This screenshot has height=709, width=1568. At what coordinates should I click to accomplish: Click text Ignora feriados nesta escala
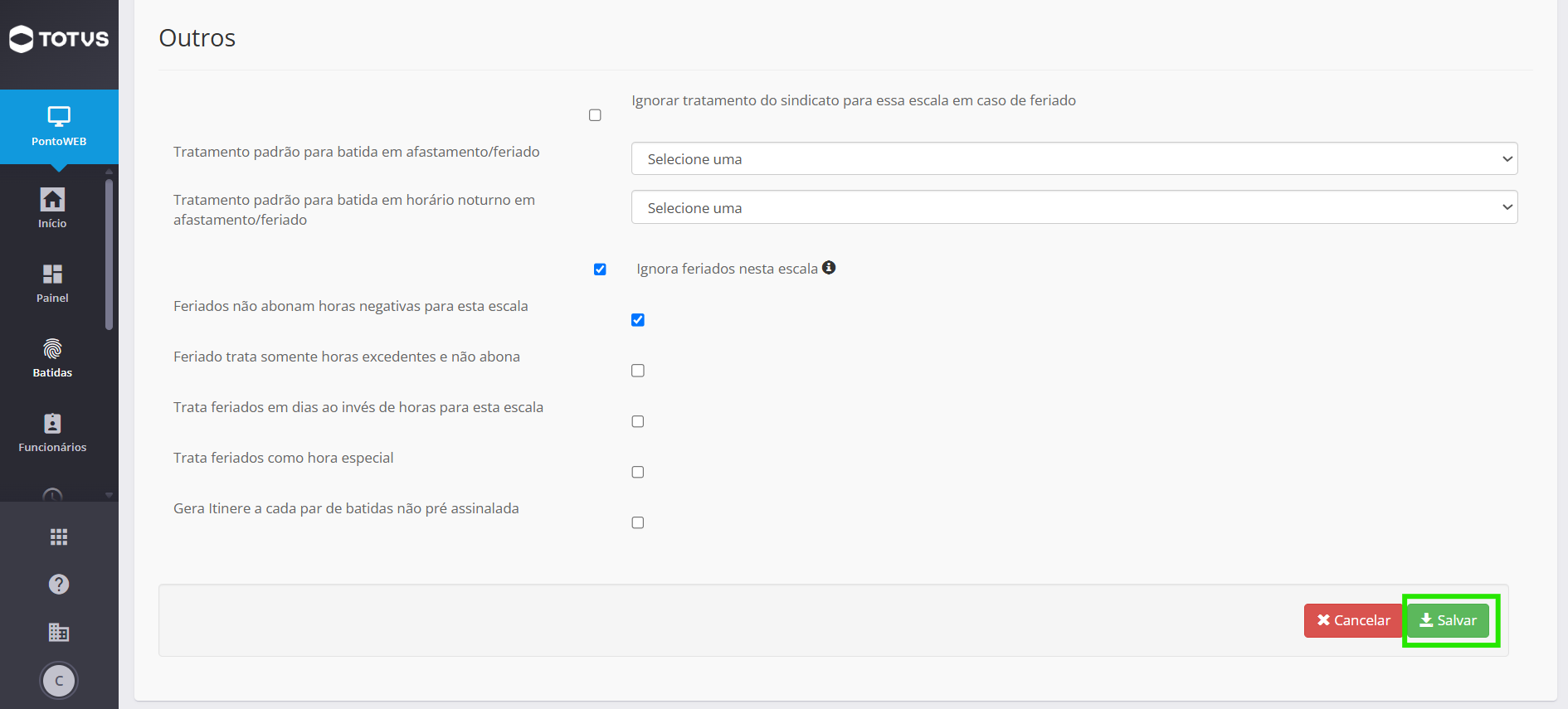[727, 269]
